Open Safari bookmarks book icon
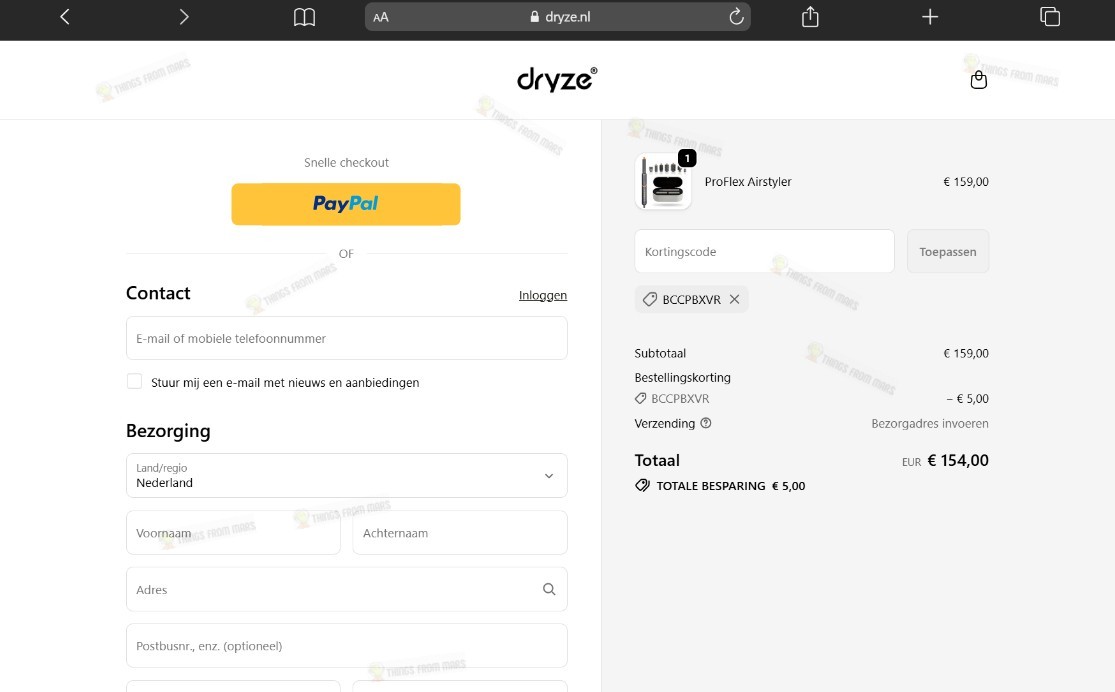The width and height of the screenshot is (1115, 692). click(x=304, y=17)
